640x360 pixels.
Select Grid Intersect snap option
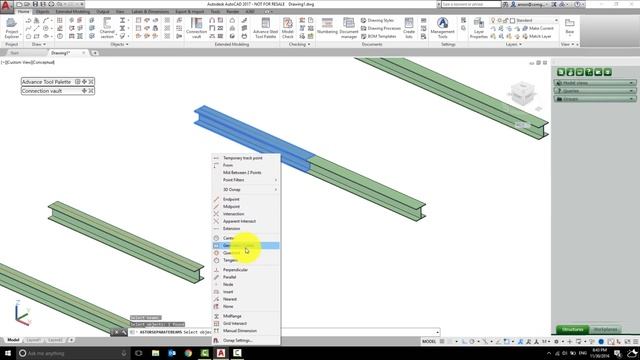pos(246,323)
